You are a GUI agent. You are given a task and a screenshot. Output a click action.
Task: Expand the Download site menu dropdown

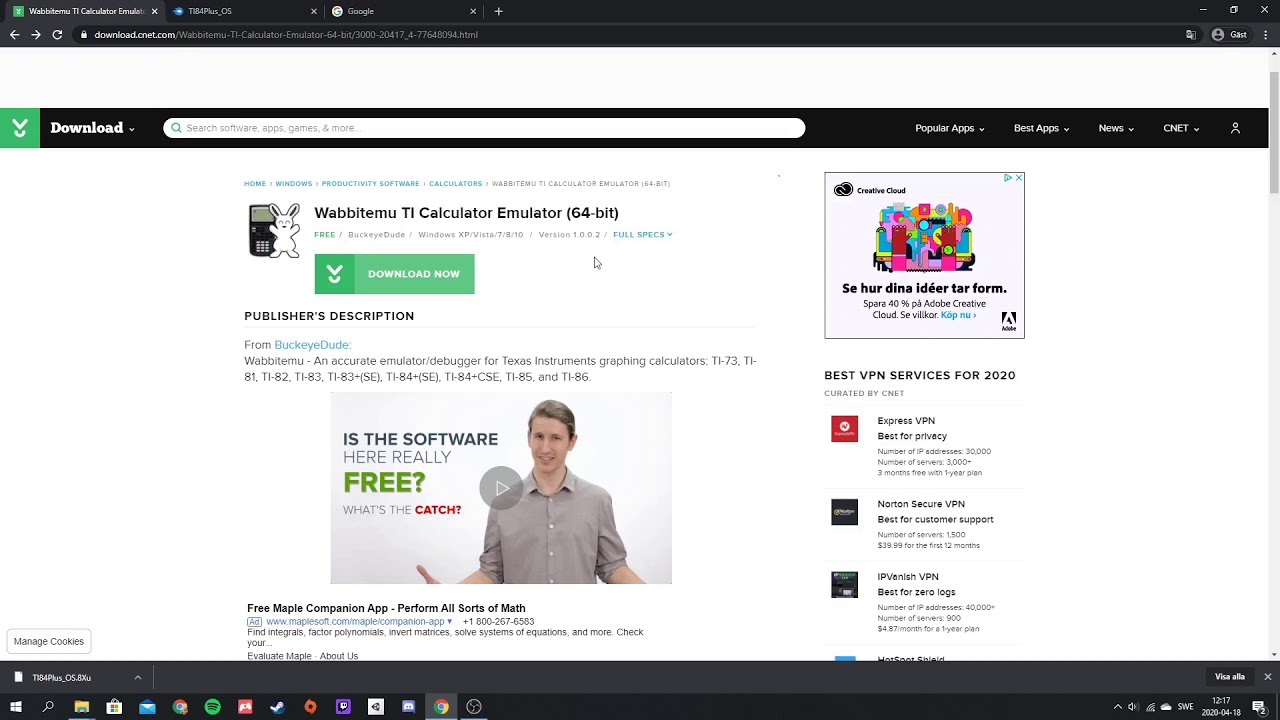click(x=92, y=128)
